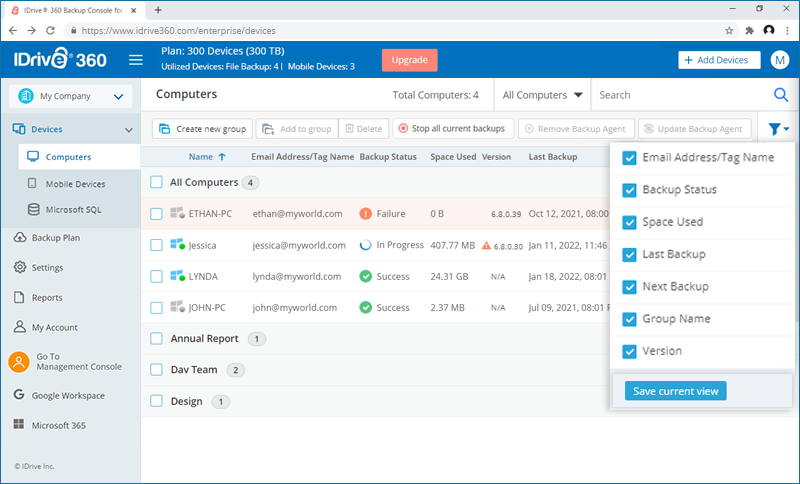The width and height of the screenshot is (800, 484).
Task: Open Computers in the sidebar
Action: click(79, 157)
